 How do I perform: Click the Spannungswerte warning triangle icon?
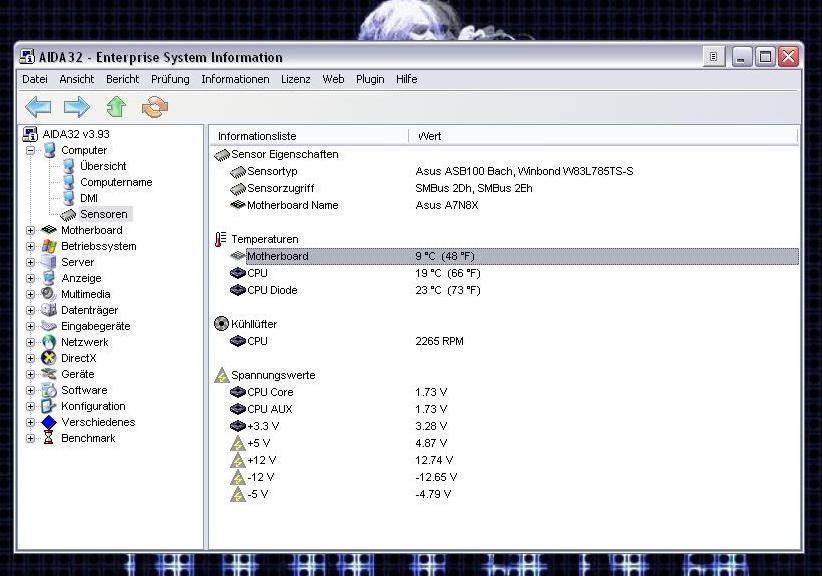point(222,375)
